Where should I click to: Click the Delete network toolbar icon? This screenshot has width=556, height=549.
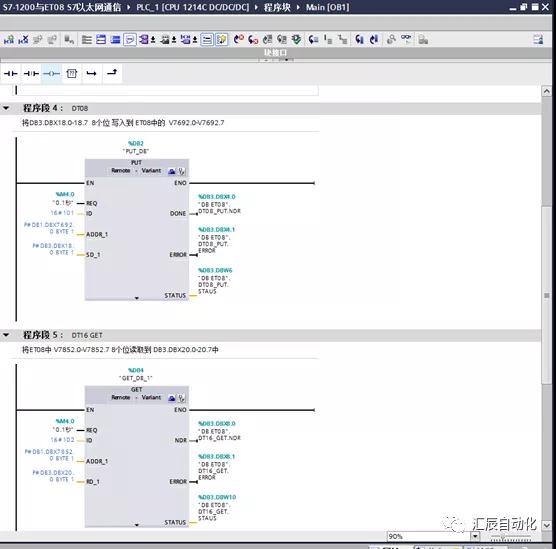23,40
